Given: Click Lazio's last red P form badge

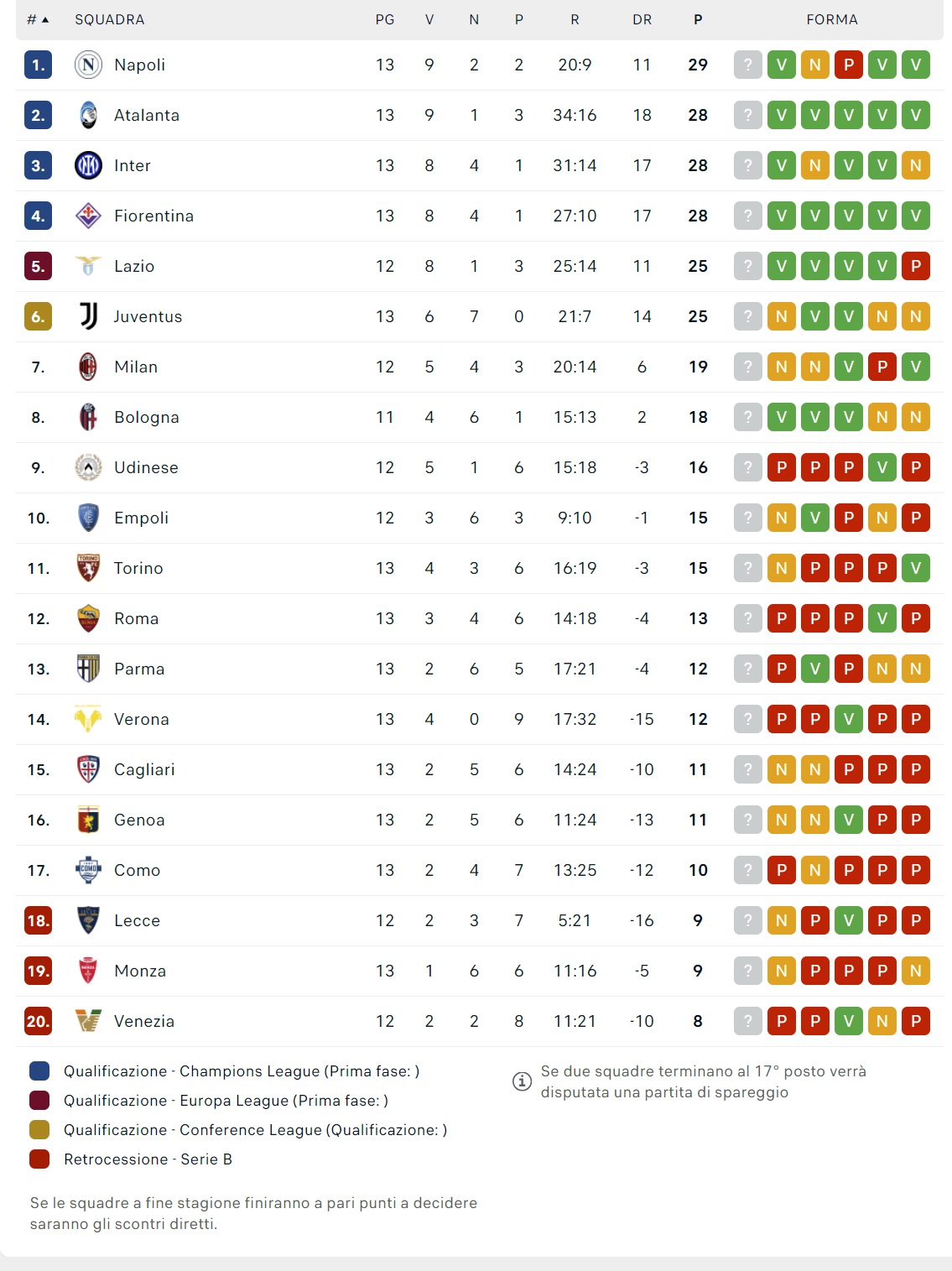Looking at the screenshot, I should coord(916,266).
